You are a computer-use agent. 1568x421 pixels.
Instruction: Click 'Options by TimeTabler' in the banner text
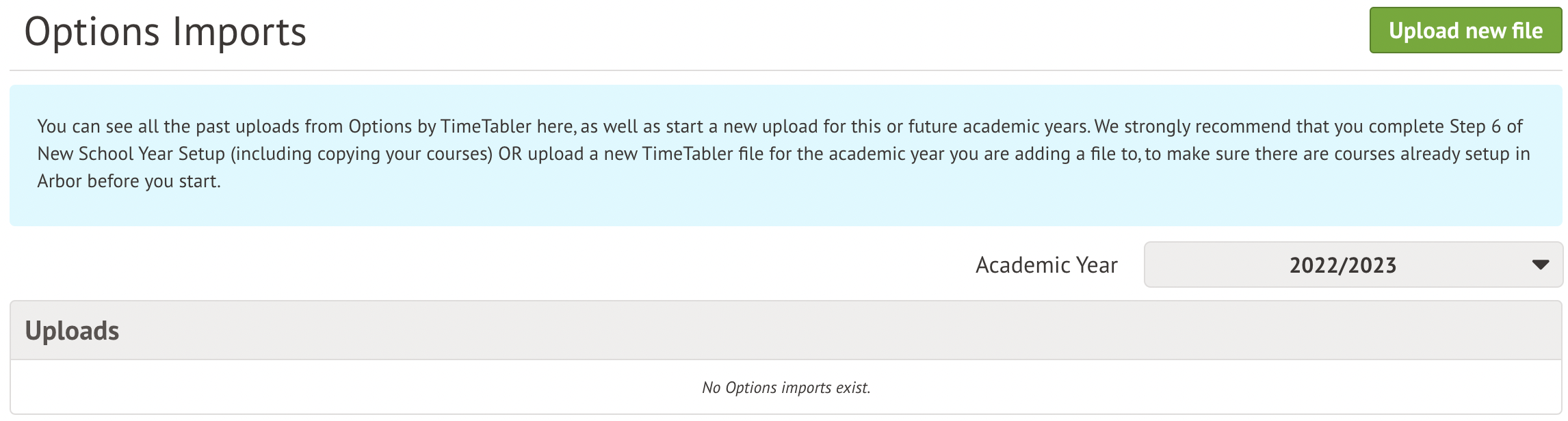point(440,126)
